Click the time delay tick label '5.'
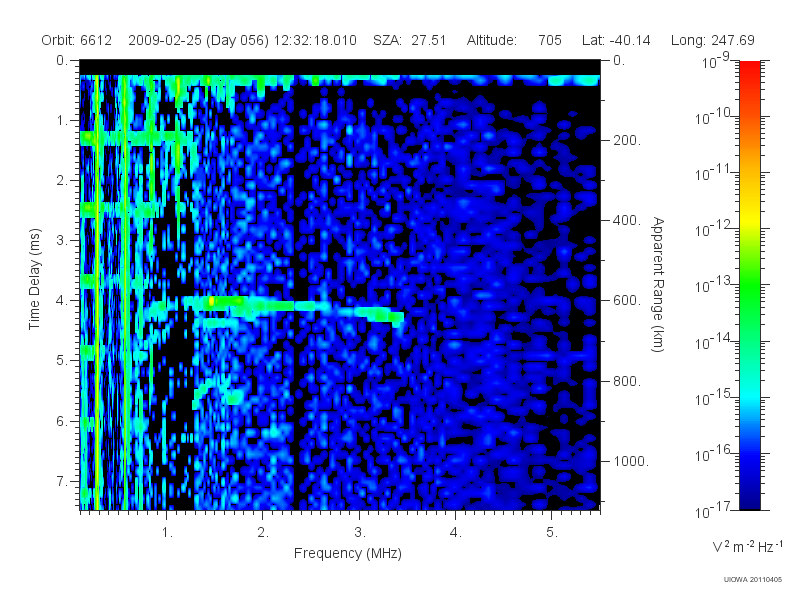Viewport: 800px width, 600px height. [x=62, y=361]
